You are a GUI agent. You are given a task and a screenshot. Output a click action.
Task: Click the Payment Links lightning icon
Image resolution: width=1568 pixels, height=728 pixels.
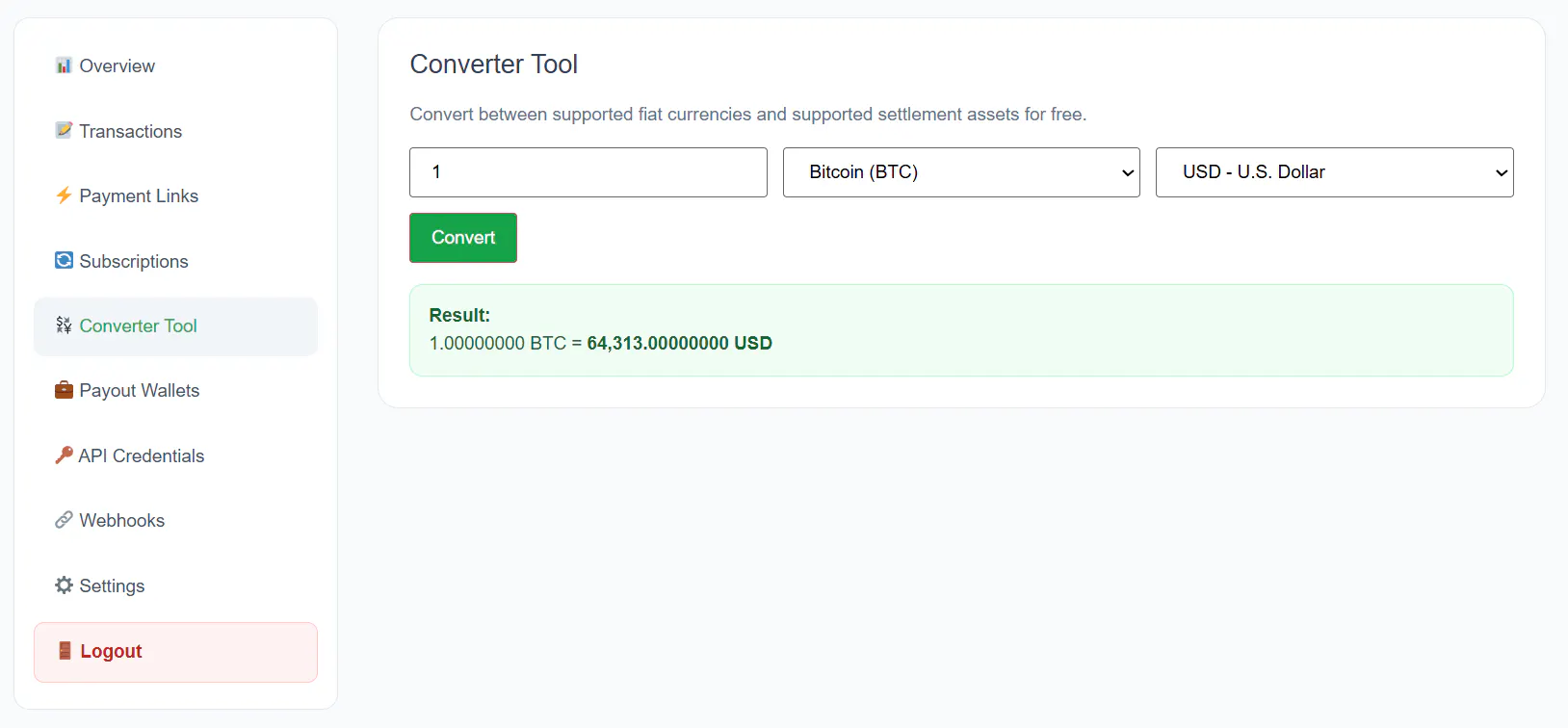[64, 195]
